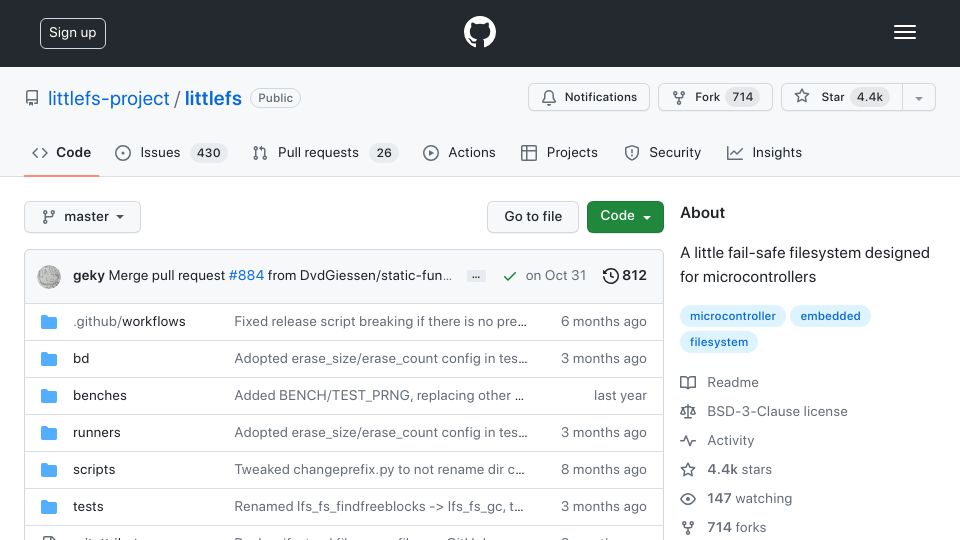Click the repository book icon beside littlefs-project

[32, 98]
